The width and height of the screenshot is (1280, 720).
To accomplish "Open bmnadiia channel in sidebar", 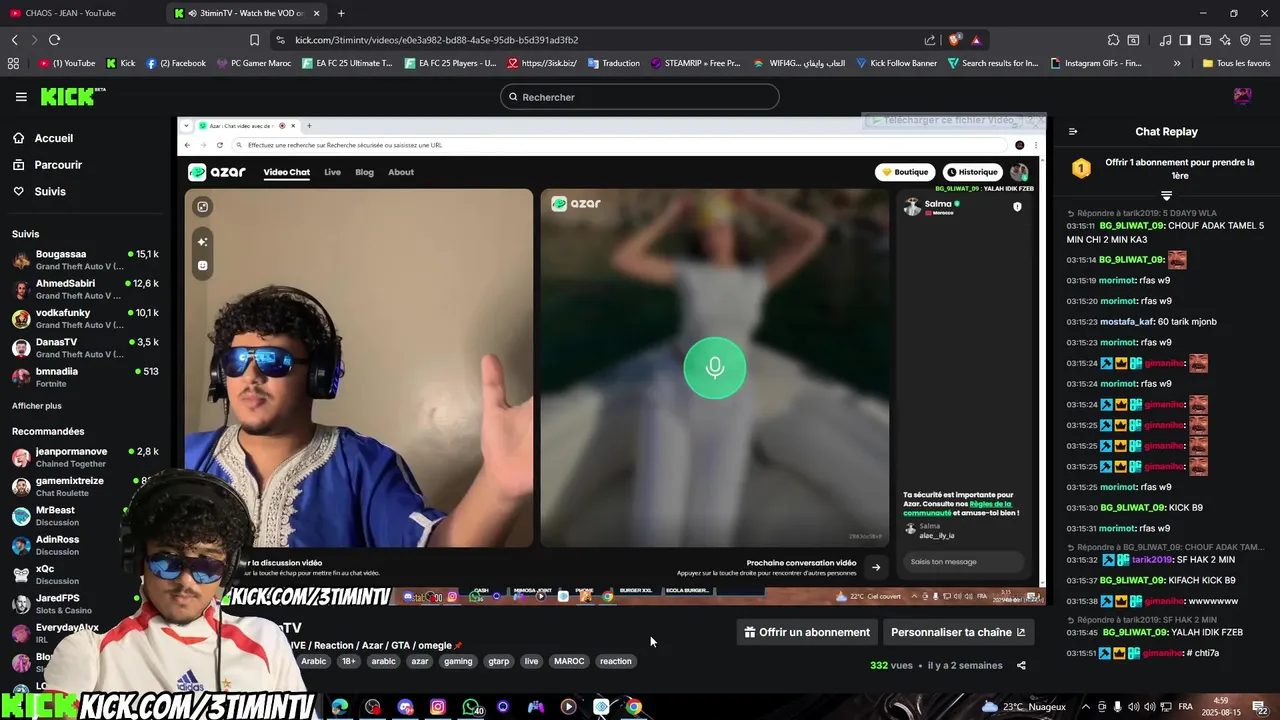I will click(85, 376).
